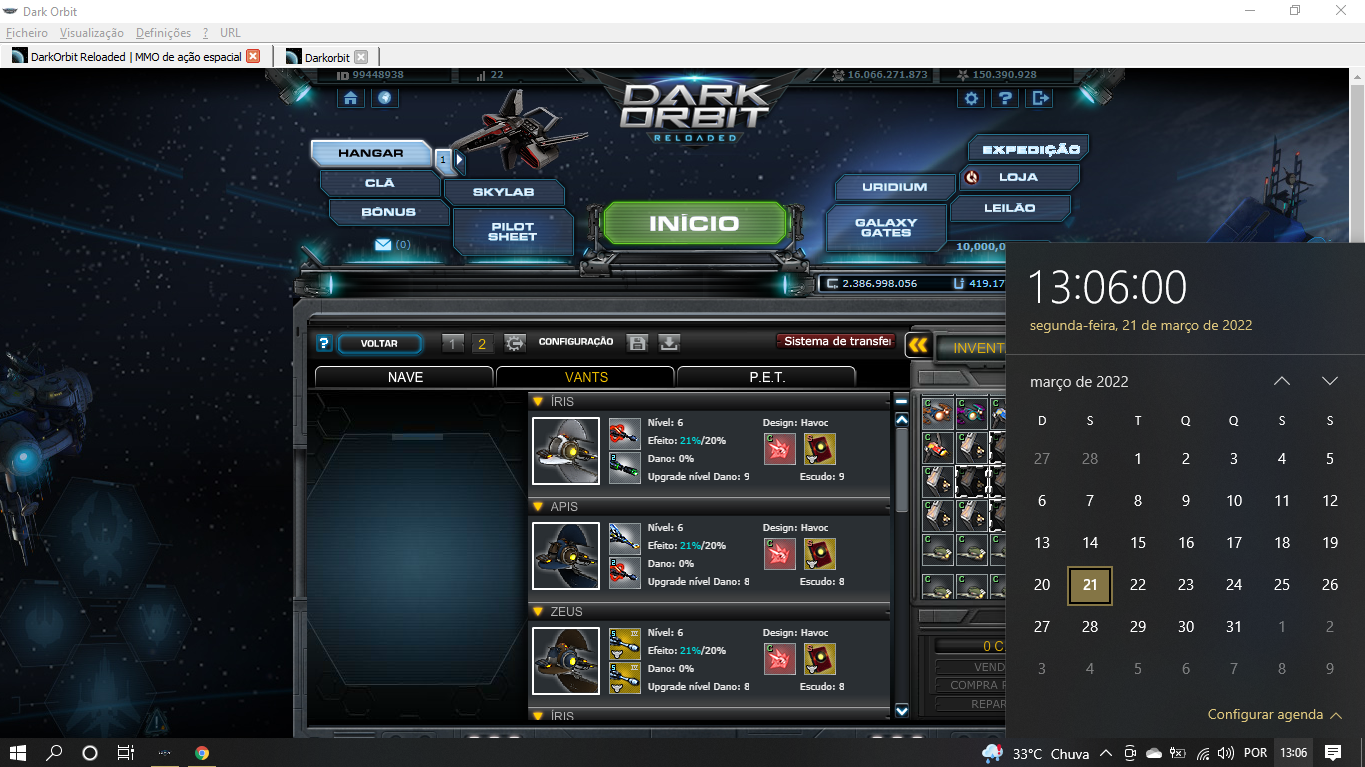Click the green INÍCIO button
This screenshot has width=1365, height=767.
(694, 224)
